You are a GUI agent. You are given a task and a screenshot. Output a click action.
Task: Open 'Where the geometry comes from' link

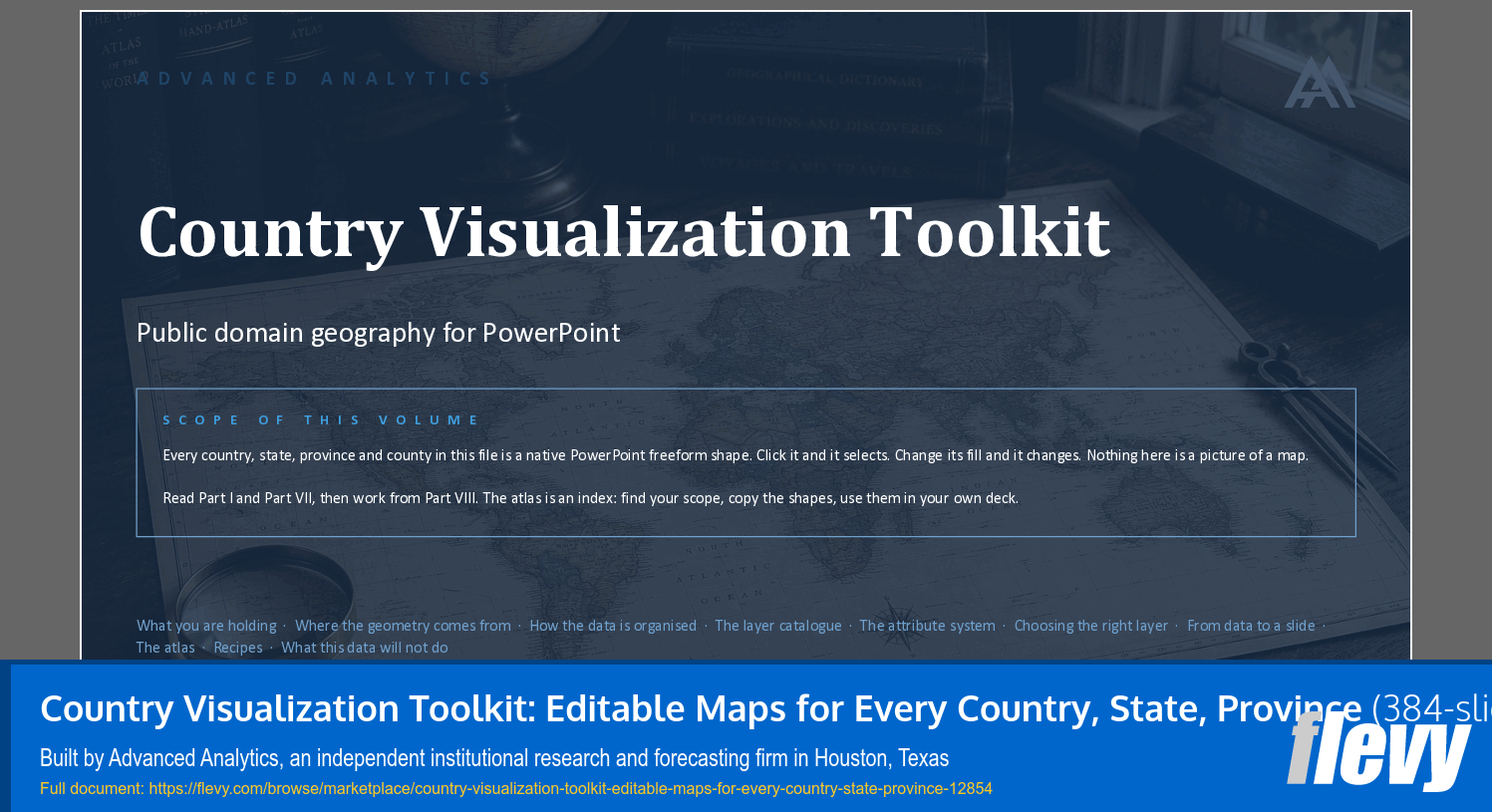tap(403, 626)
